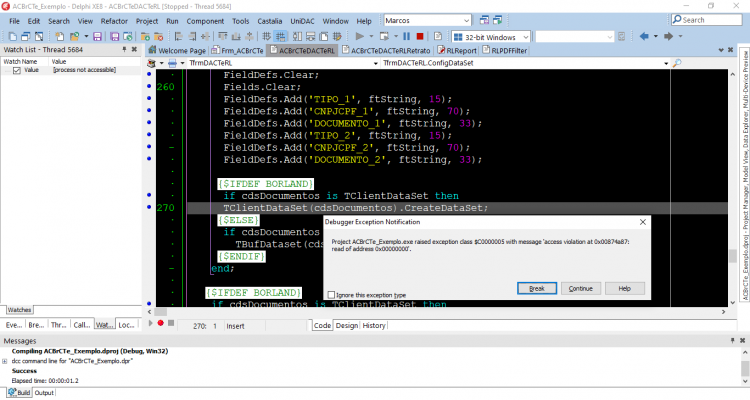Open the Refactor menu
Image resolution: width=750 pixels, height=400 pixels.
114,21
